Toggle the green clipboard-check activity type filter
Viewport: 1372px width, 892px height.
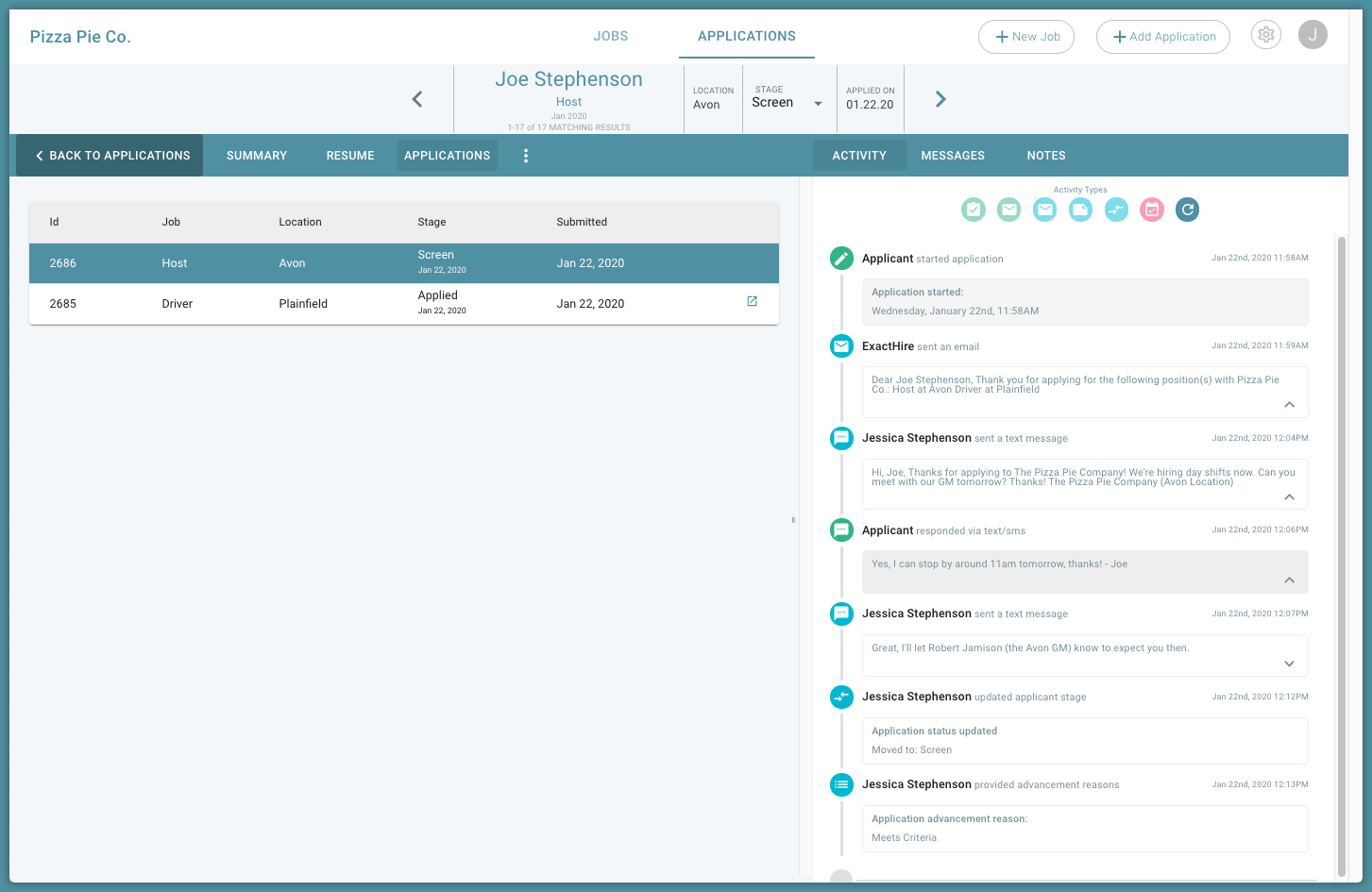(x=974, y=210)
